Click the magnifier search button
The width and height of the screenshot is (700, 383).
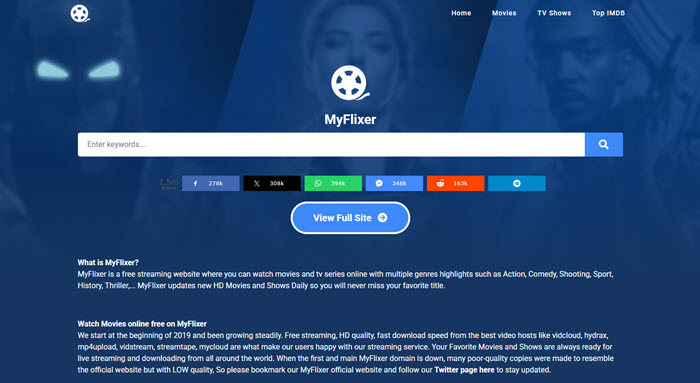click(604, 144)
